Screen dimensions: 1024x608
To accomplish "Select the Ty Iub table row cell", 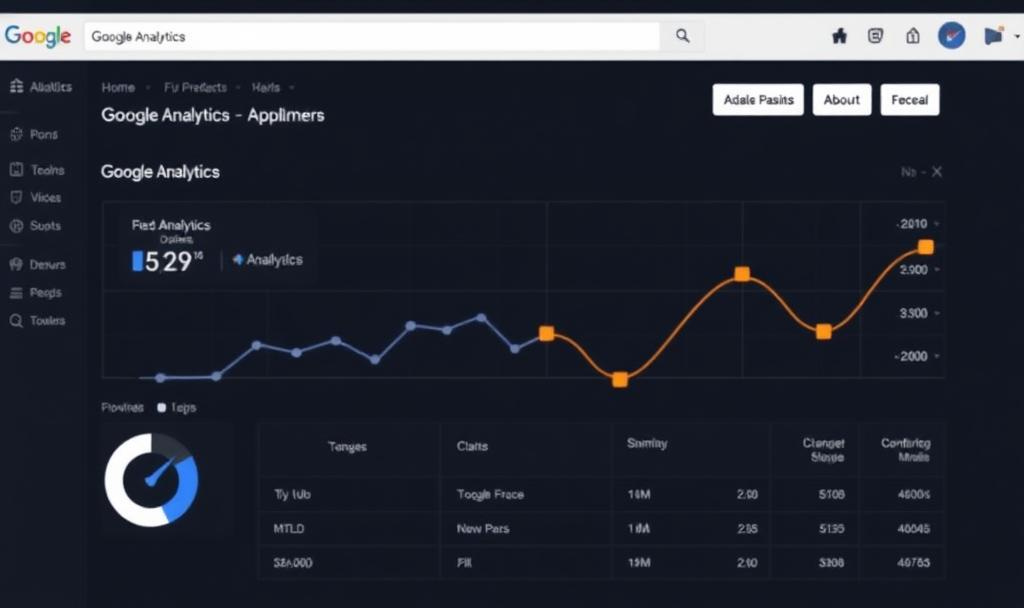I will (292, 494).
